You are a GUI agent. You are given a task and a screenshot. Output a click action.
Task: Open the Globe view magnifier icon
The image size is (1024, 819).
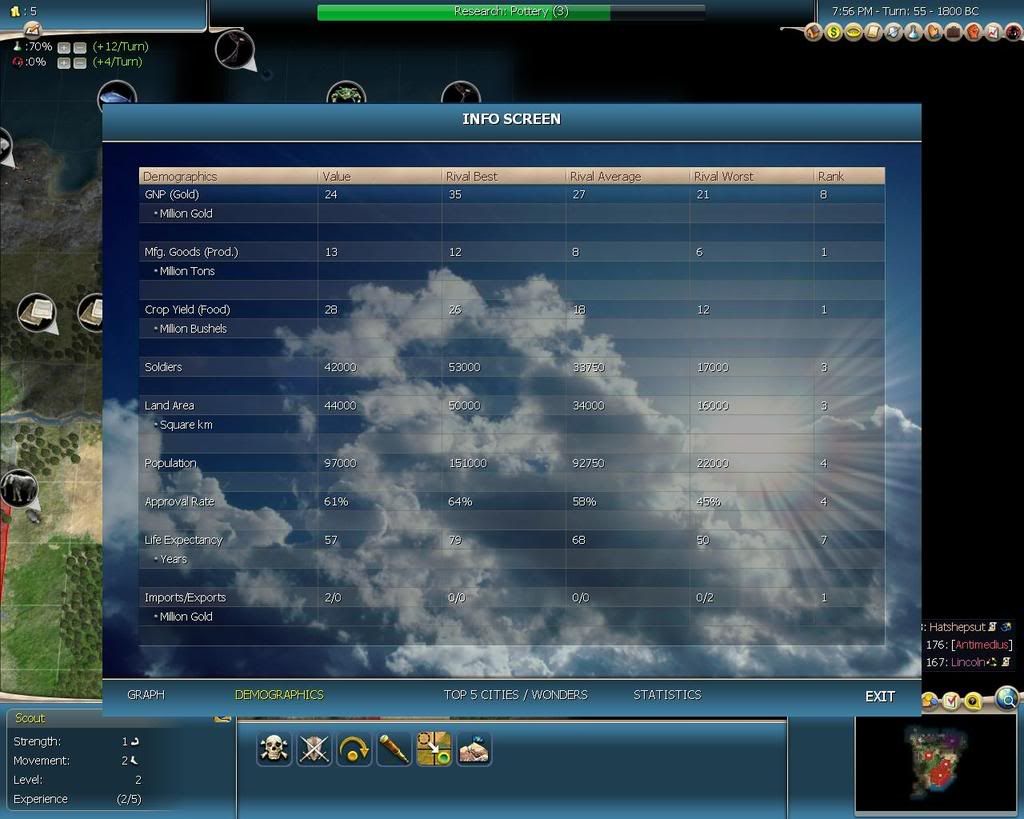(1007, 698)
